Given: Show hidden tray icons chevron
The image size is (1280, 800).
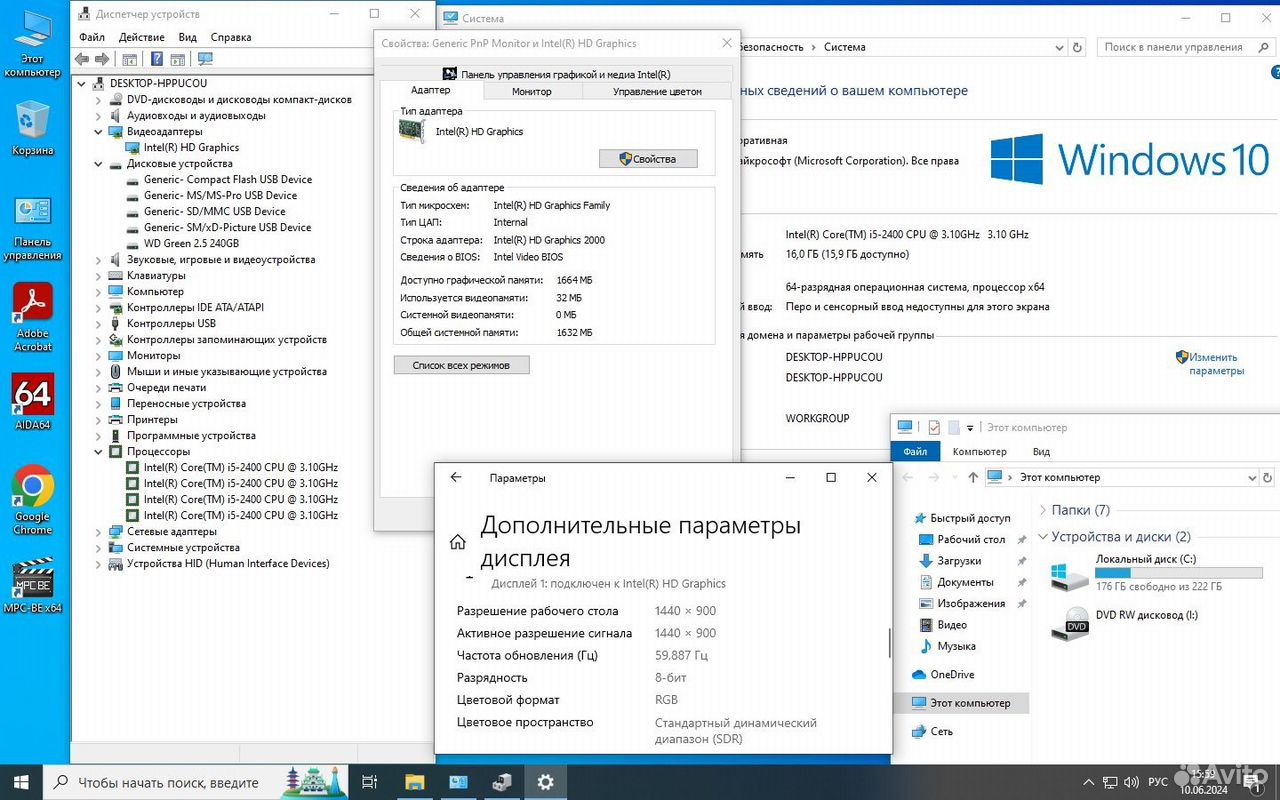Looking at the screenshot, I should point(1088,782).
